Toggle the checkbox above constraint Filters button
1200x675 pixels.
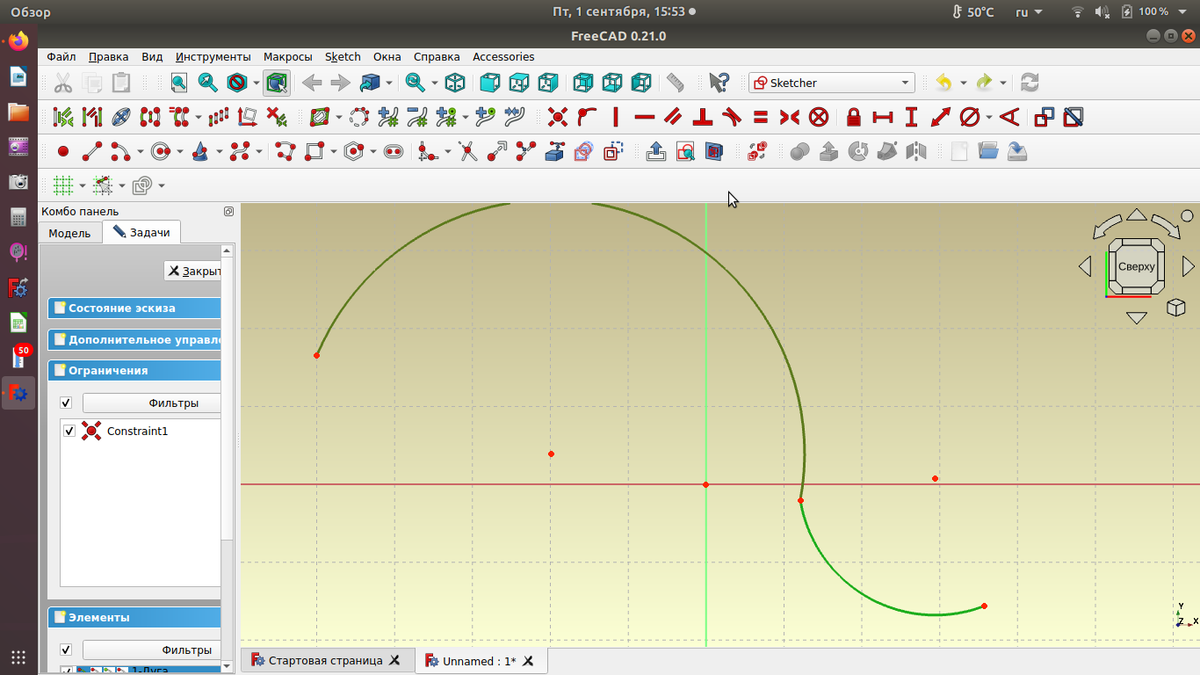click(x=66, y=403)
